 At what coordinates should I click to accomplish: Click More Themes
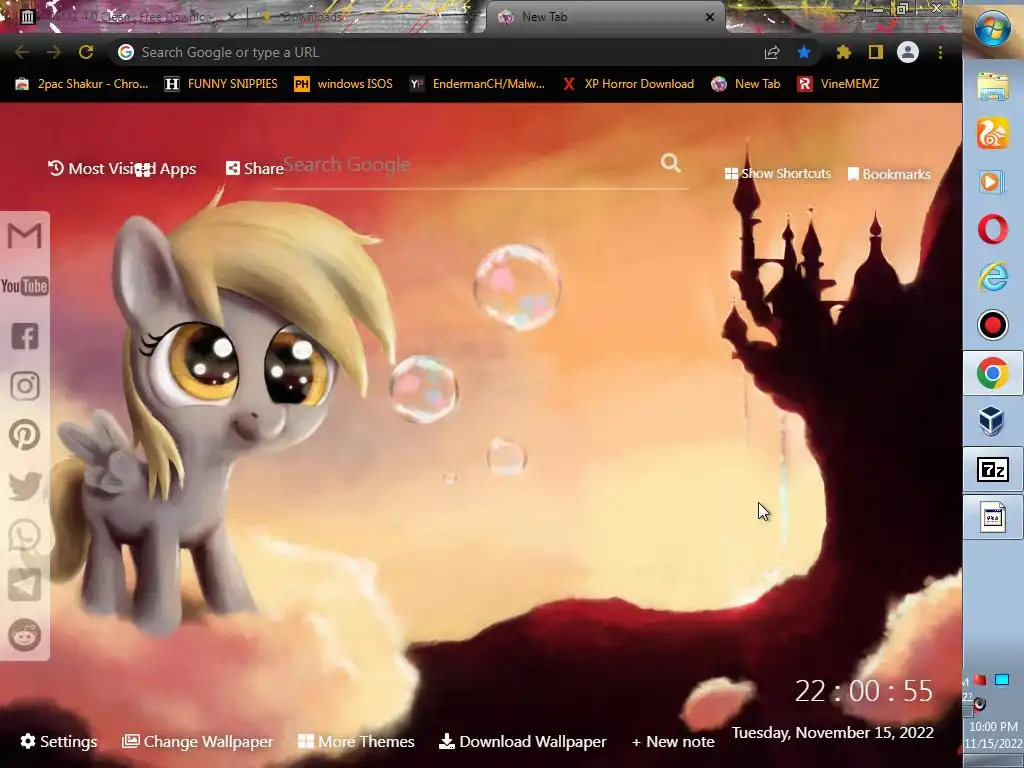pyautogui.click(x=356, y=741)
